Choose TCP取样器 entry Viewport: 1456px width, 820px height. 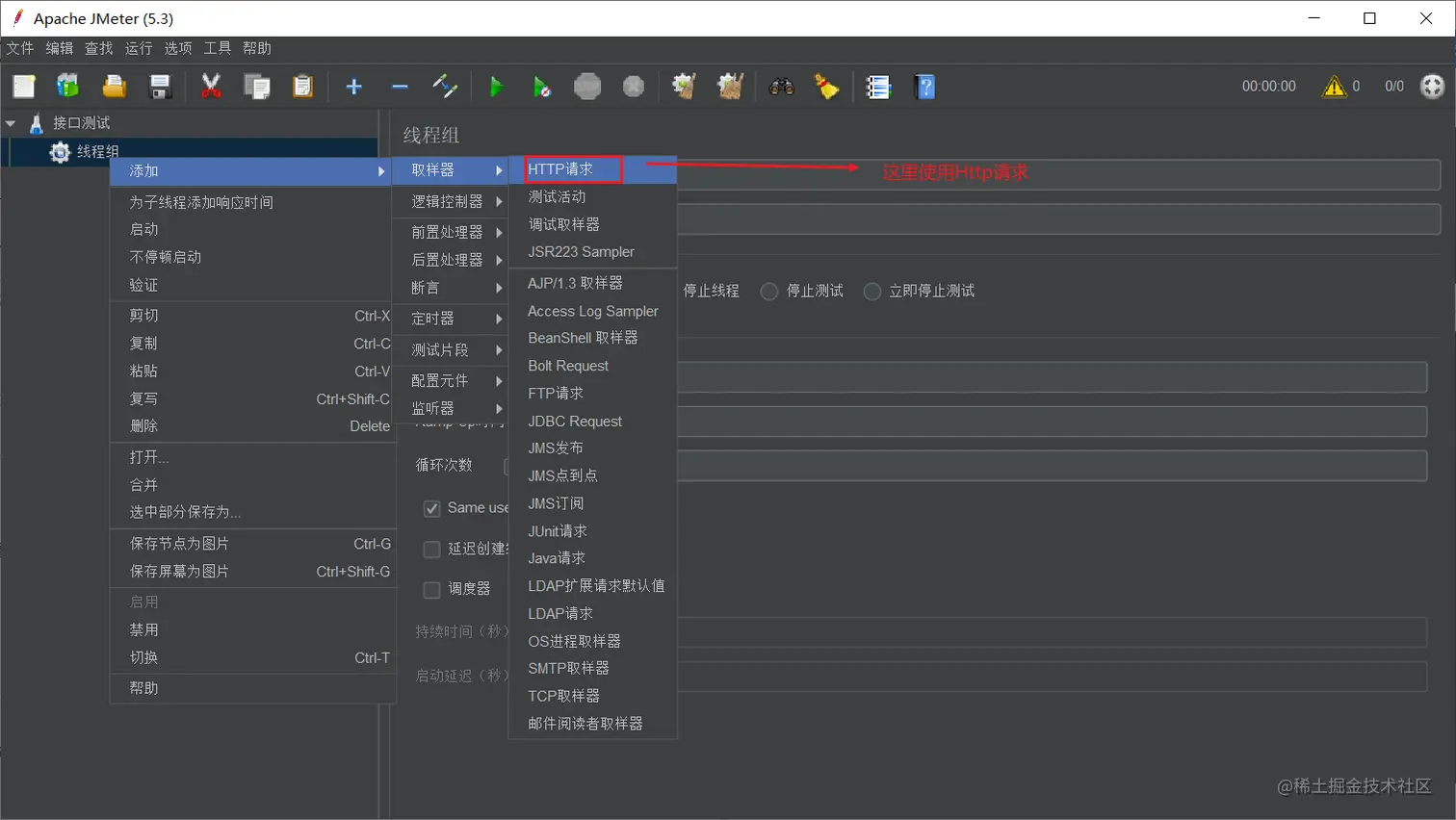click(x=593, y=695)
